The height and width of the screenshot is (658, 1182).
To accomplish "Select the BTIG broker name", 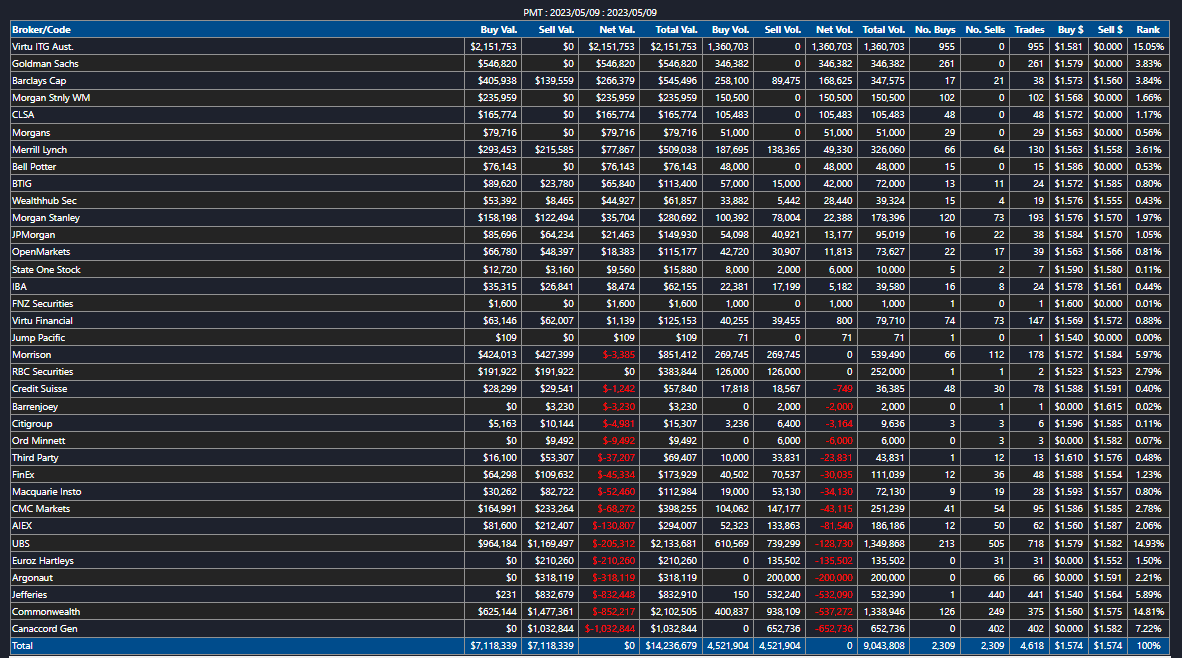I will (x=22, y=184).
